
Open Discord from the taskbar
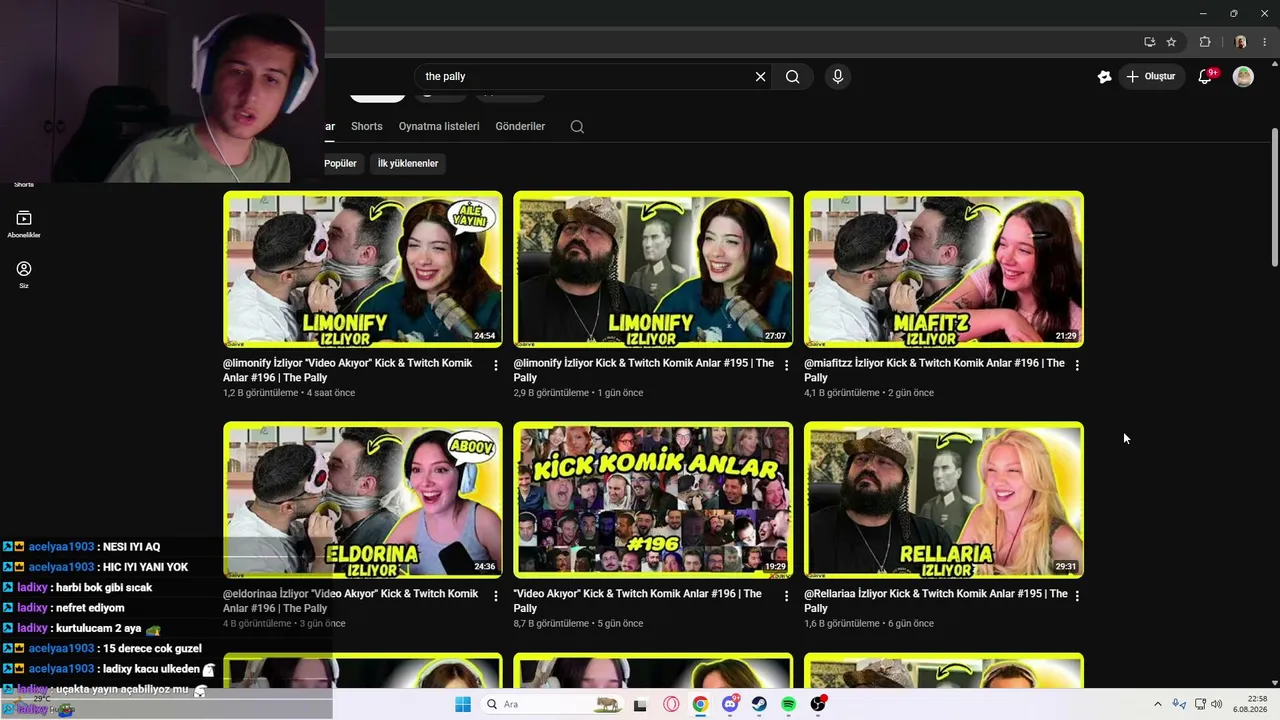point(730,704)
